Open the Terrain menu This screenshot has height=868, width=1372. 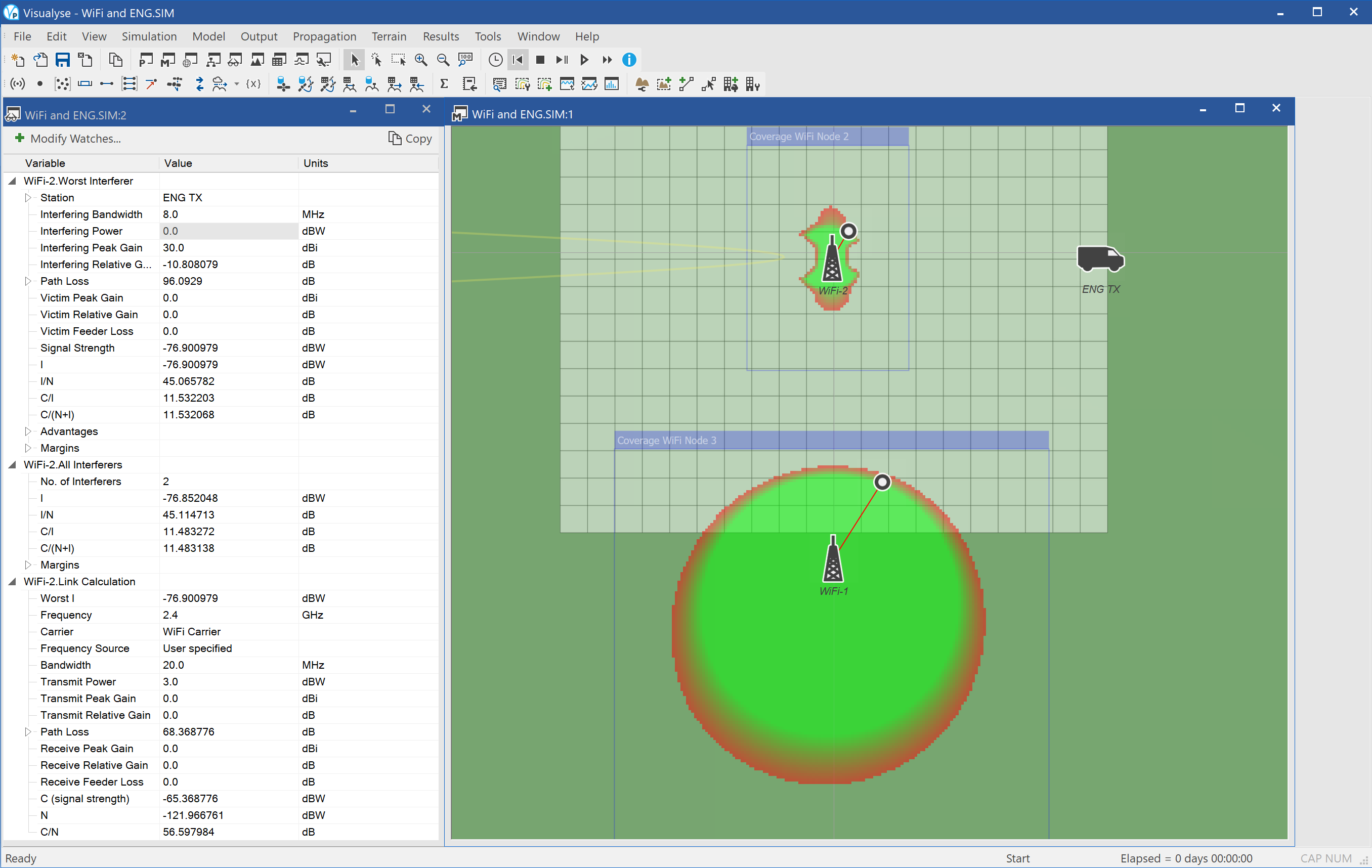coord(389,36)
